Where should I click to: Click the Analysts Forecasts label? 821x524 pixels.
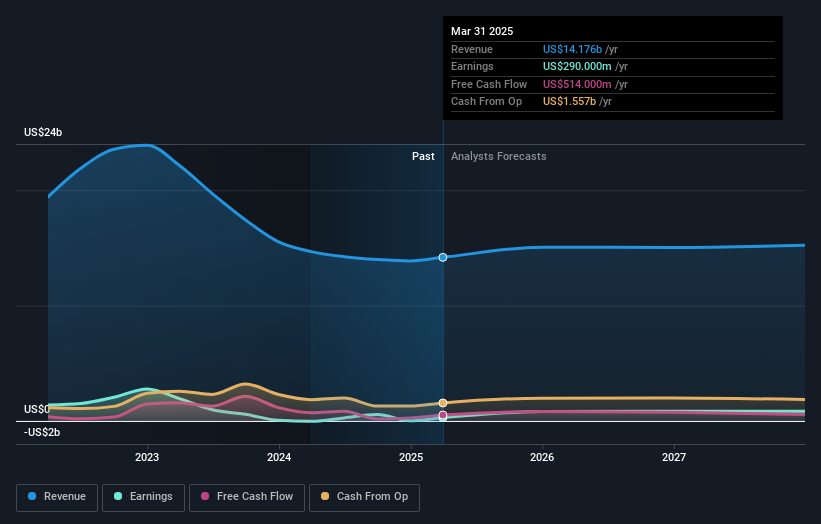[x=498, y=157]
